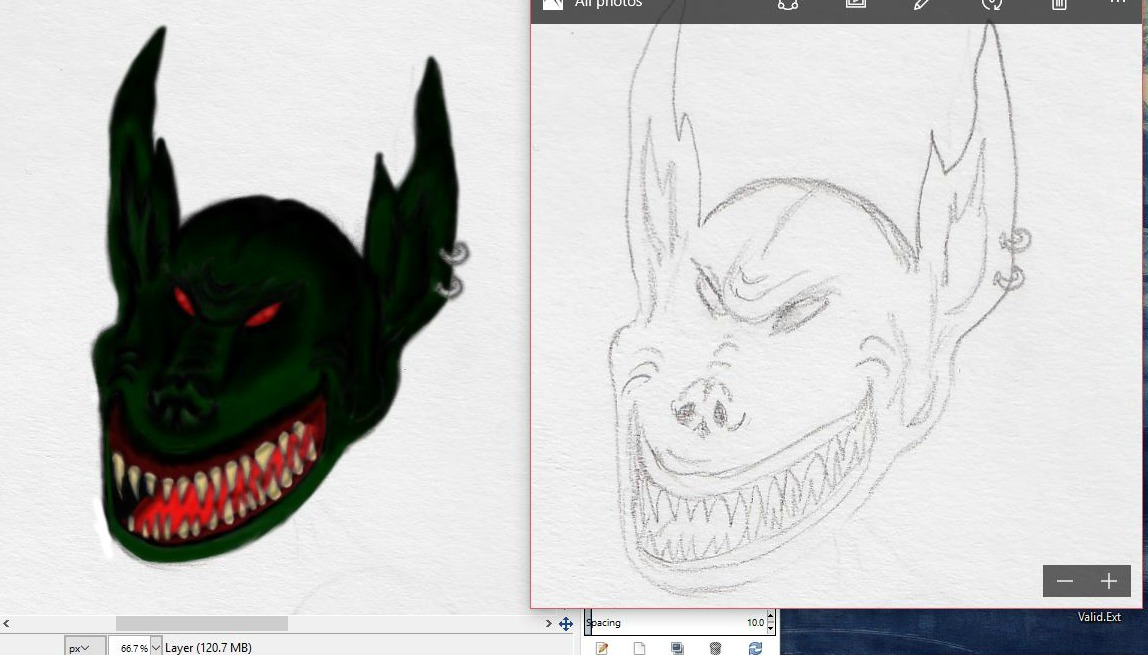The image size is (1148, 655).
Task: Rotate the pencil sketch photo
Action: [991, 4]
